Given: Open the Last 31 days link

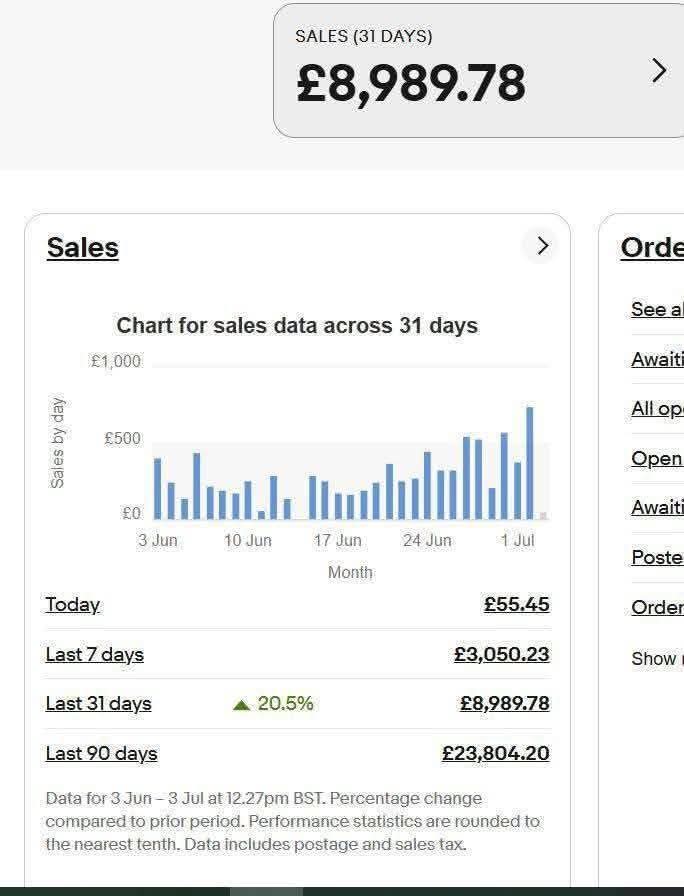Looking at the screenshot, I should click(x=98, y=703).
